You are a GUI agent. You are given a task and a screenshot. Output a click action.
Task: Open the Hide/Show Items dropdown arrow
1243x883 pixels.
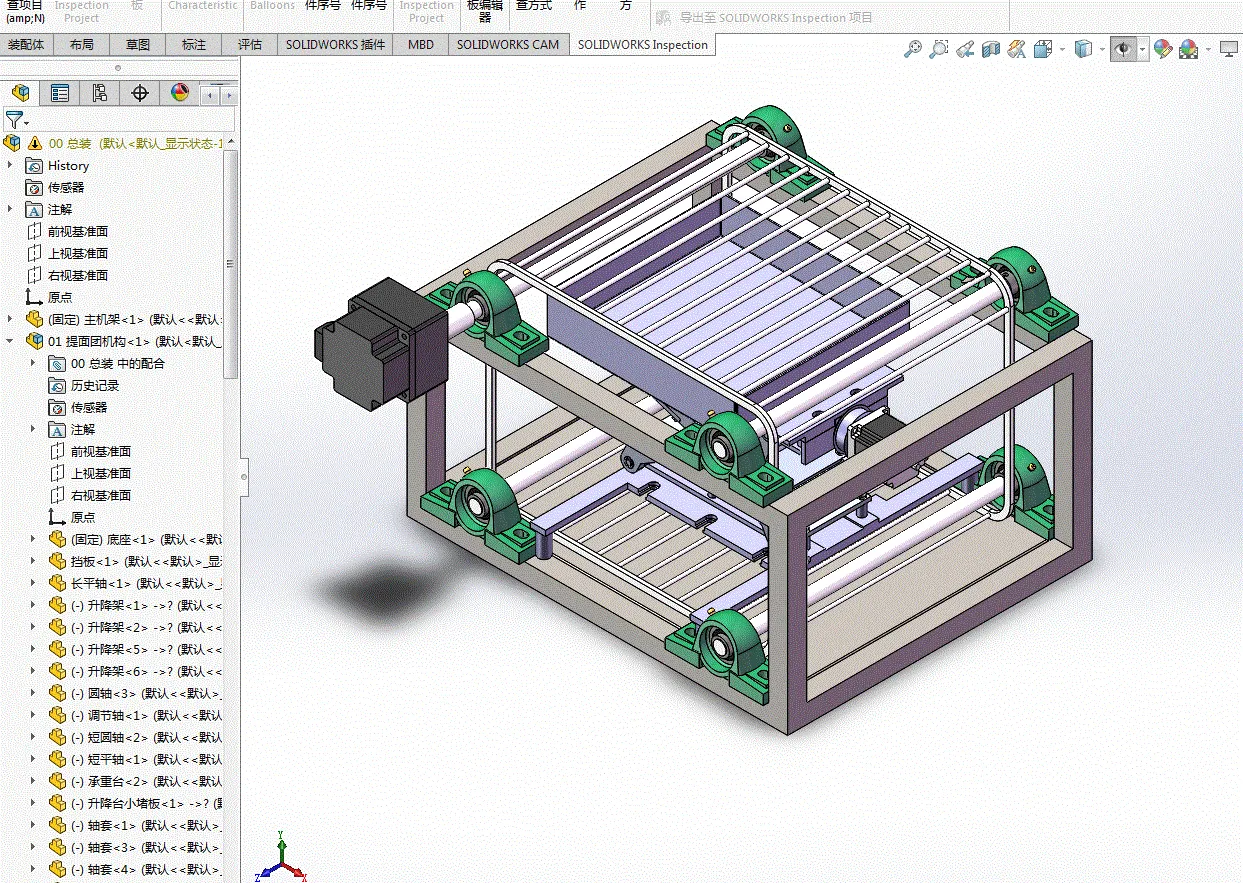(x=1143, y=49)
